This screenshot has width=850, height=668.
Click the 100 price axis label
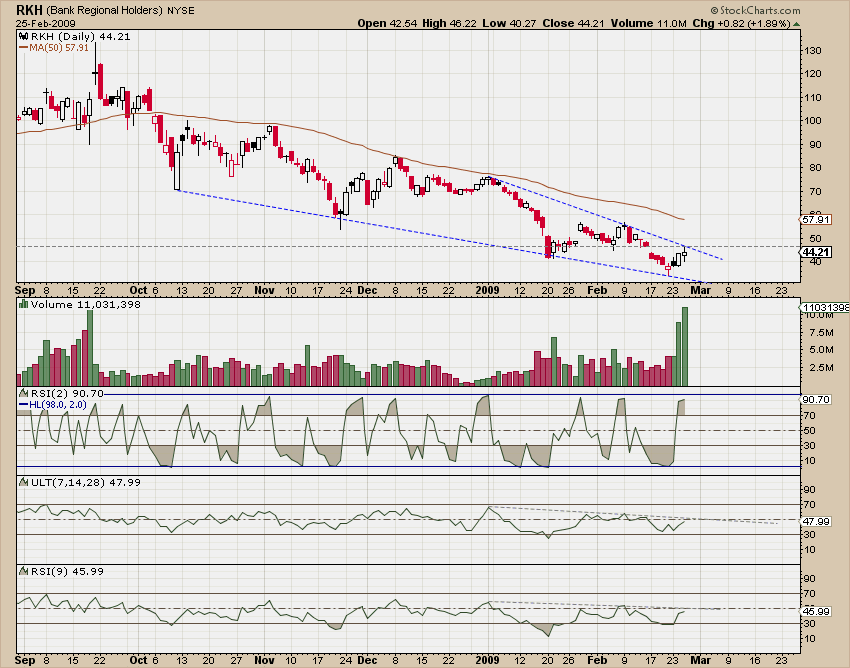pos(812,121)
